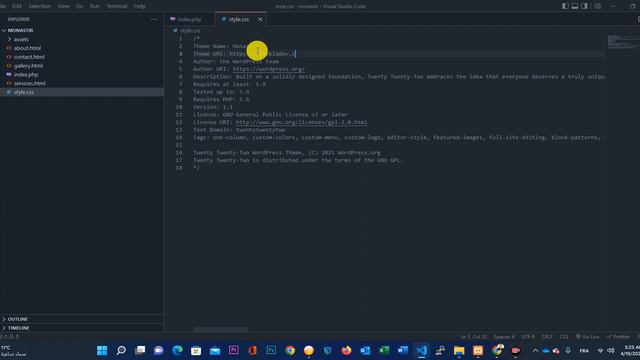Click the Prettier status bar item
The height and width of the screenshot is (360, 640).
[618, 337]
